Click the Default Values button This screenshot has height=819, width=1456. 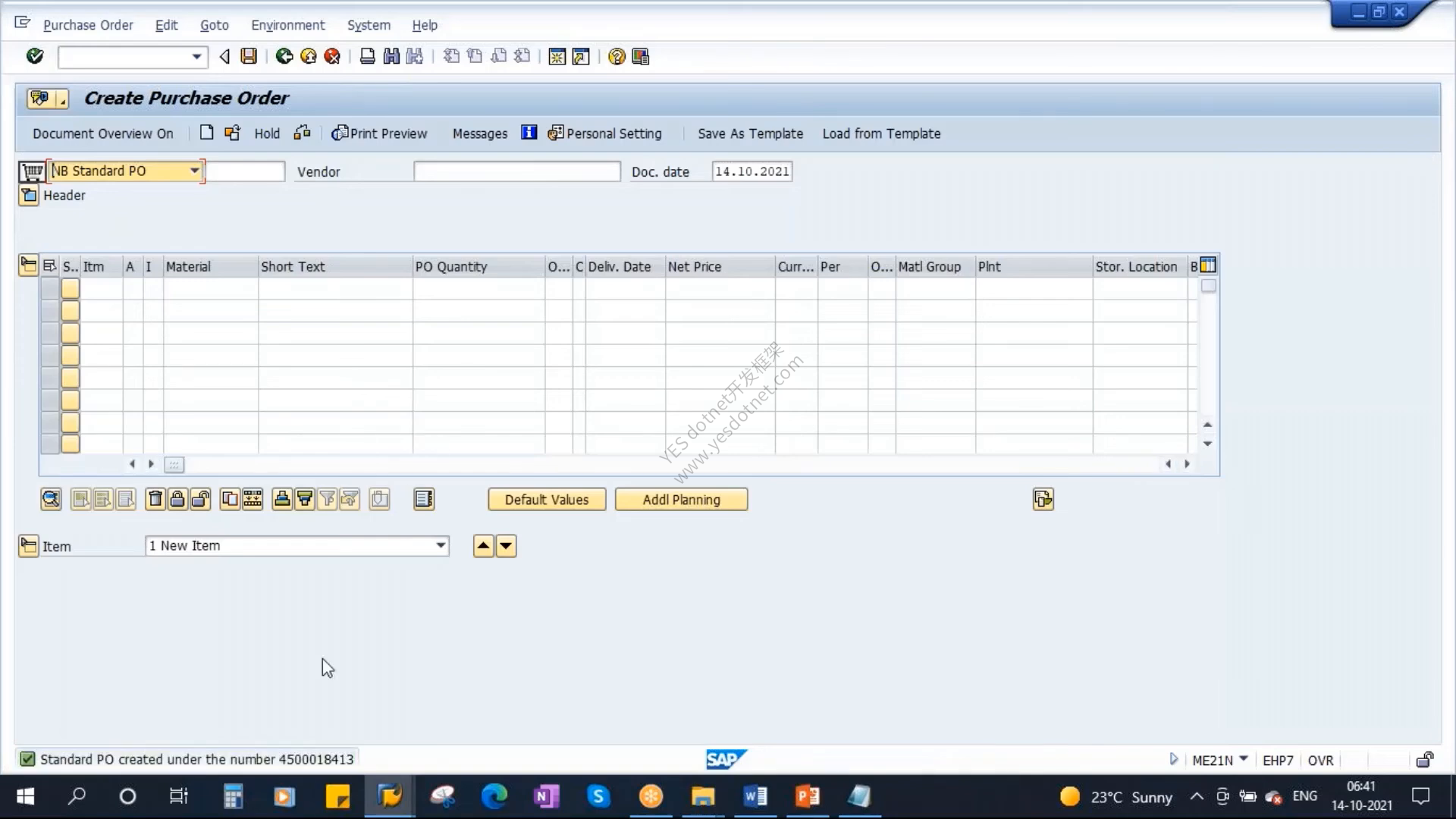[x=547, y=500]
